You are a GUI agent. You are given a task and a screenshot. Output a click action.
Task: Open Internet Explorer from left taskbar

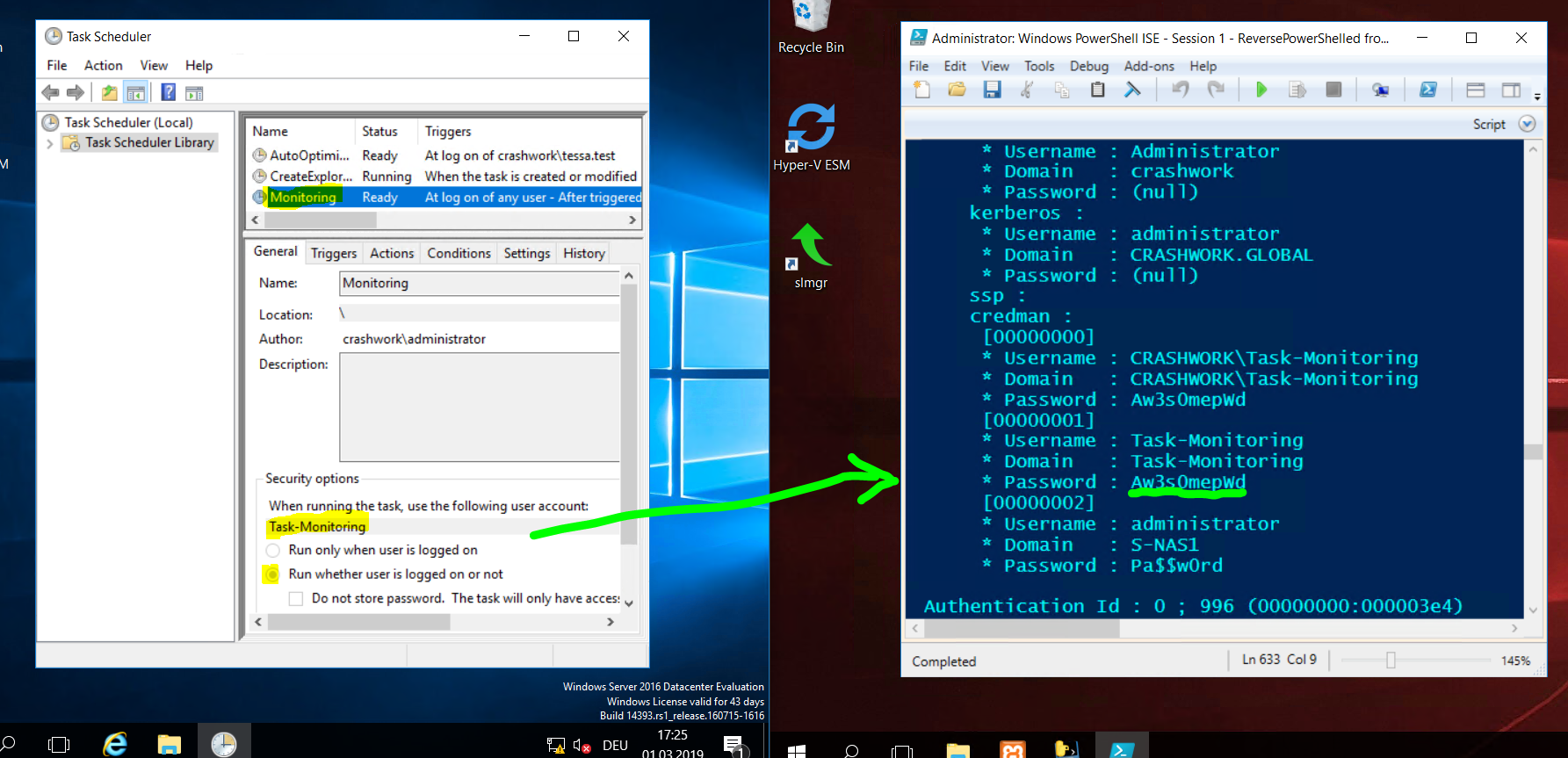[x=115, y=745]
